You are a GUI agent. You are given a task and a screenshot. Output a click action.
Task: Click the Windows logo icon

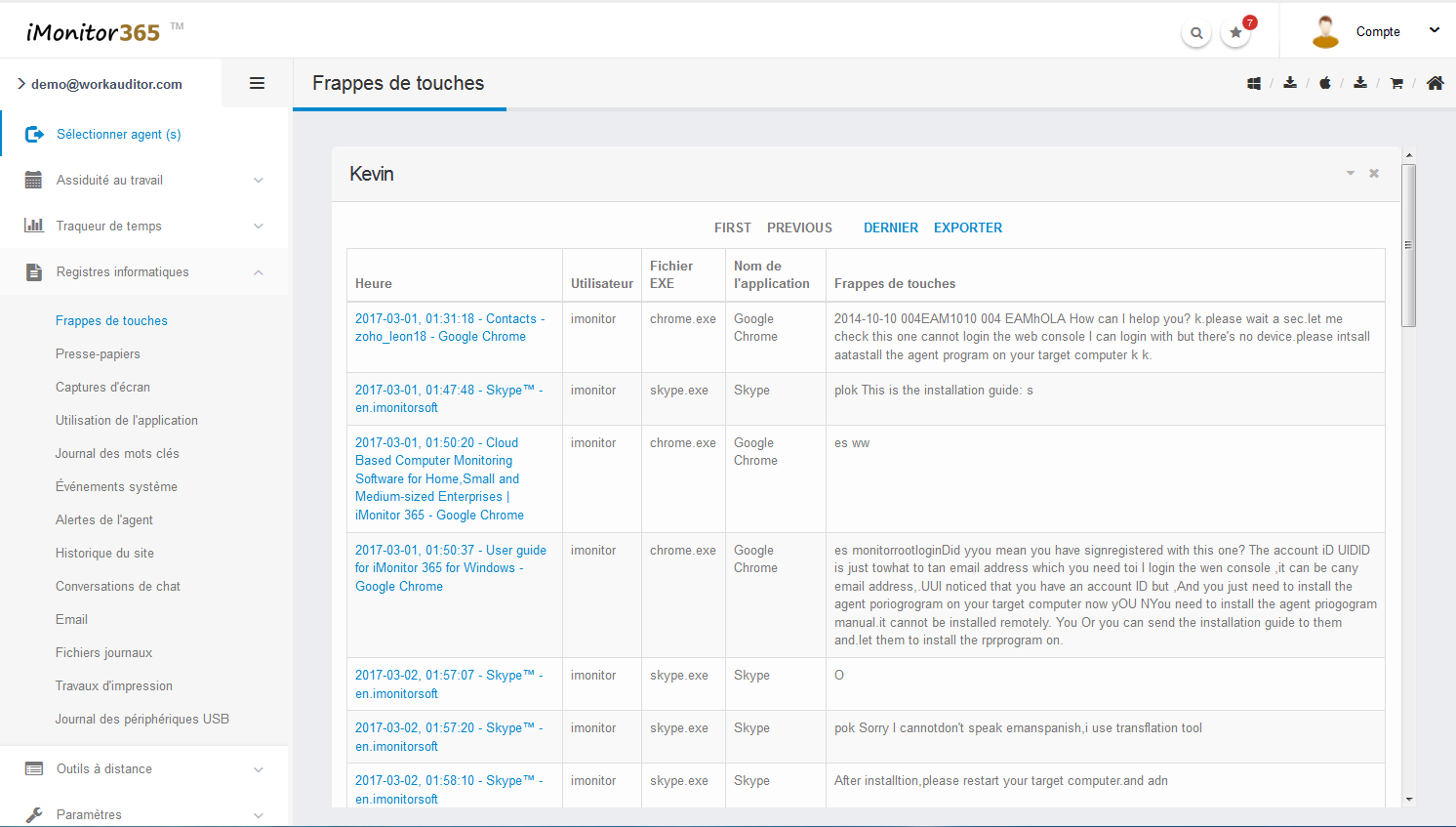click(x=1254, y=84)
